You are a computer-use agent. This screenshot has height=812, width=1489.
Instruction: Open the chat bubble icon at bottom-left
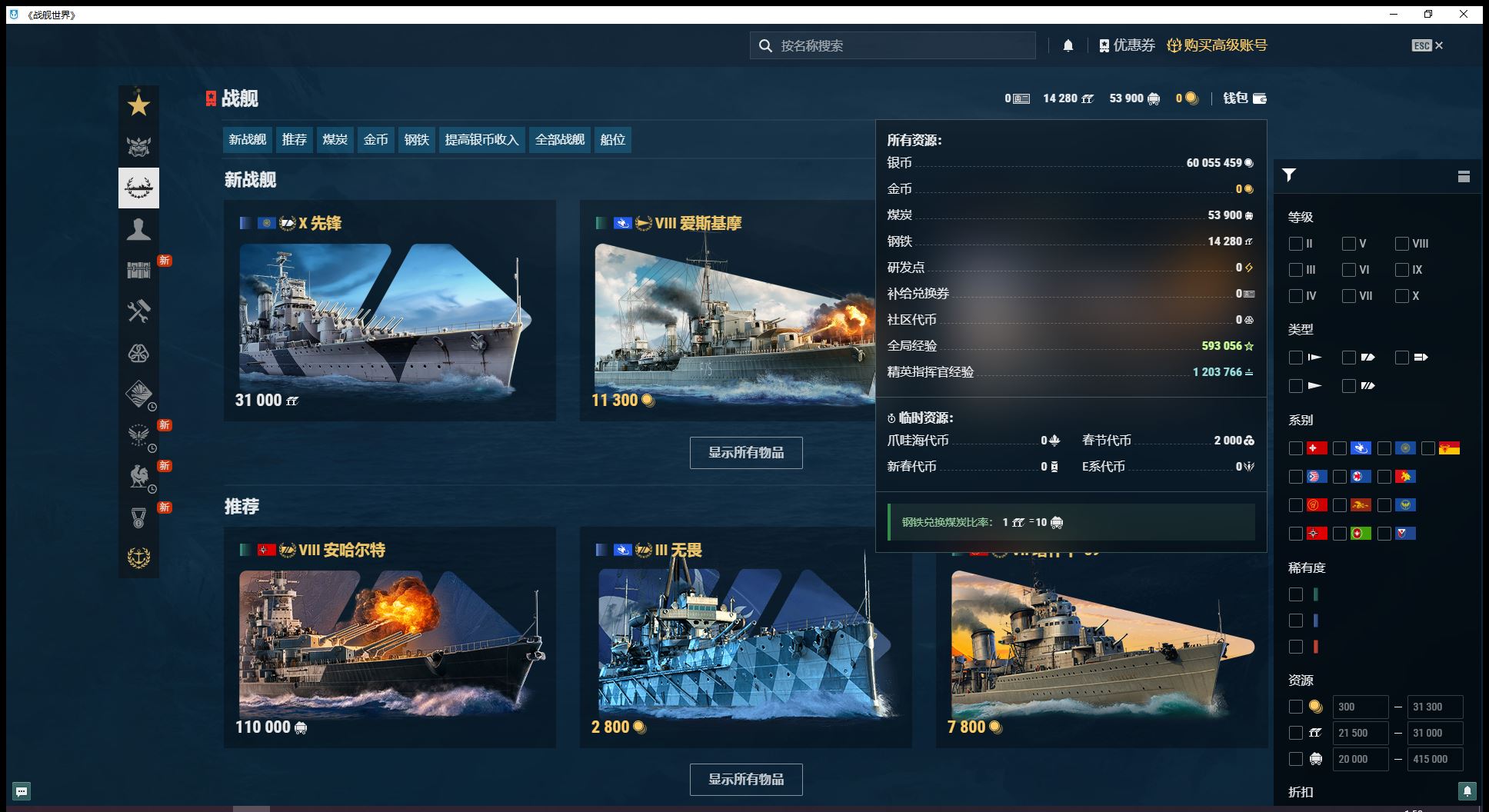point(22,790)
